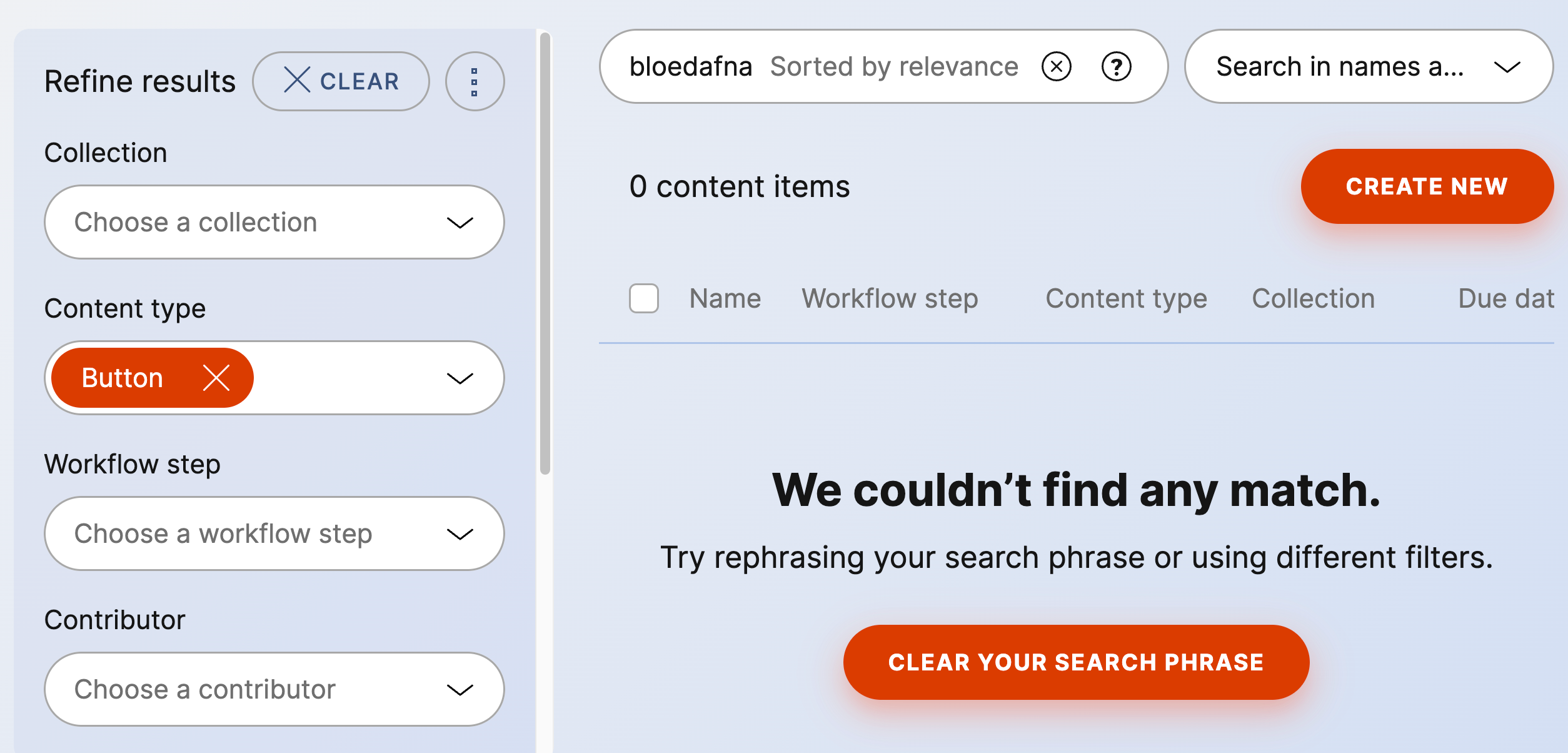Screen dimensions: 1568x753
Task: Sort by the Name column header
Action: click(725, 298)
